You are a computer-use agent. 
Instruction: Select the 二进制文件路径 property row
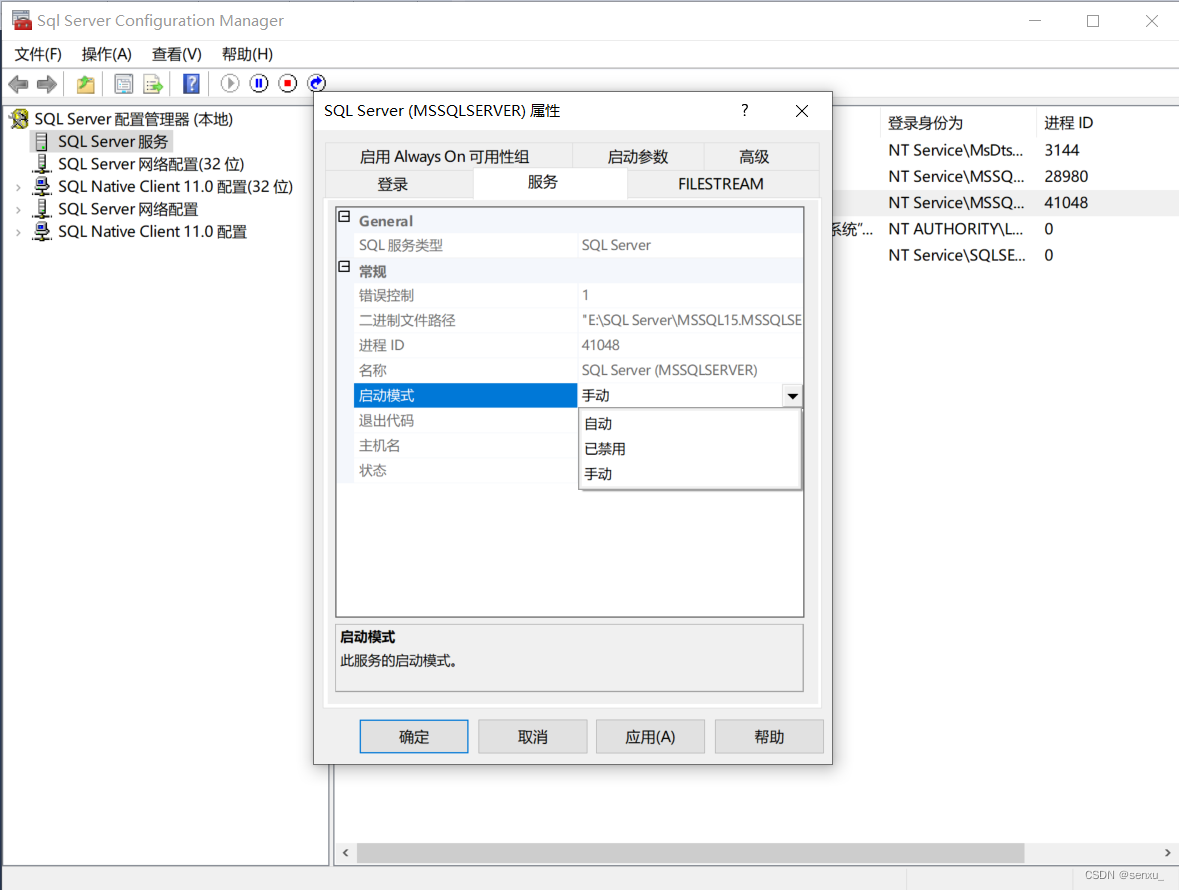click(577, 320)
